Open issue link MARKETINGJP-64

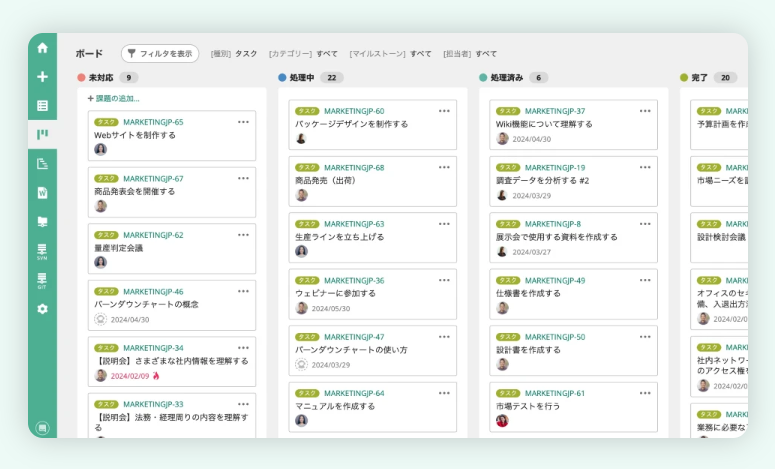[x=354, y=393]
